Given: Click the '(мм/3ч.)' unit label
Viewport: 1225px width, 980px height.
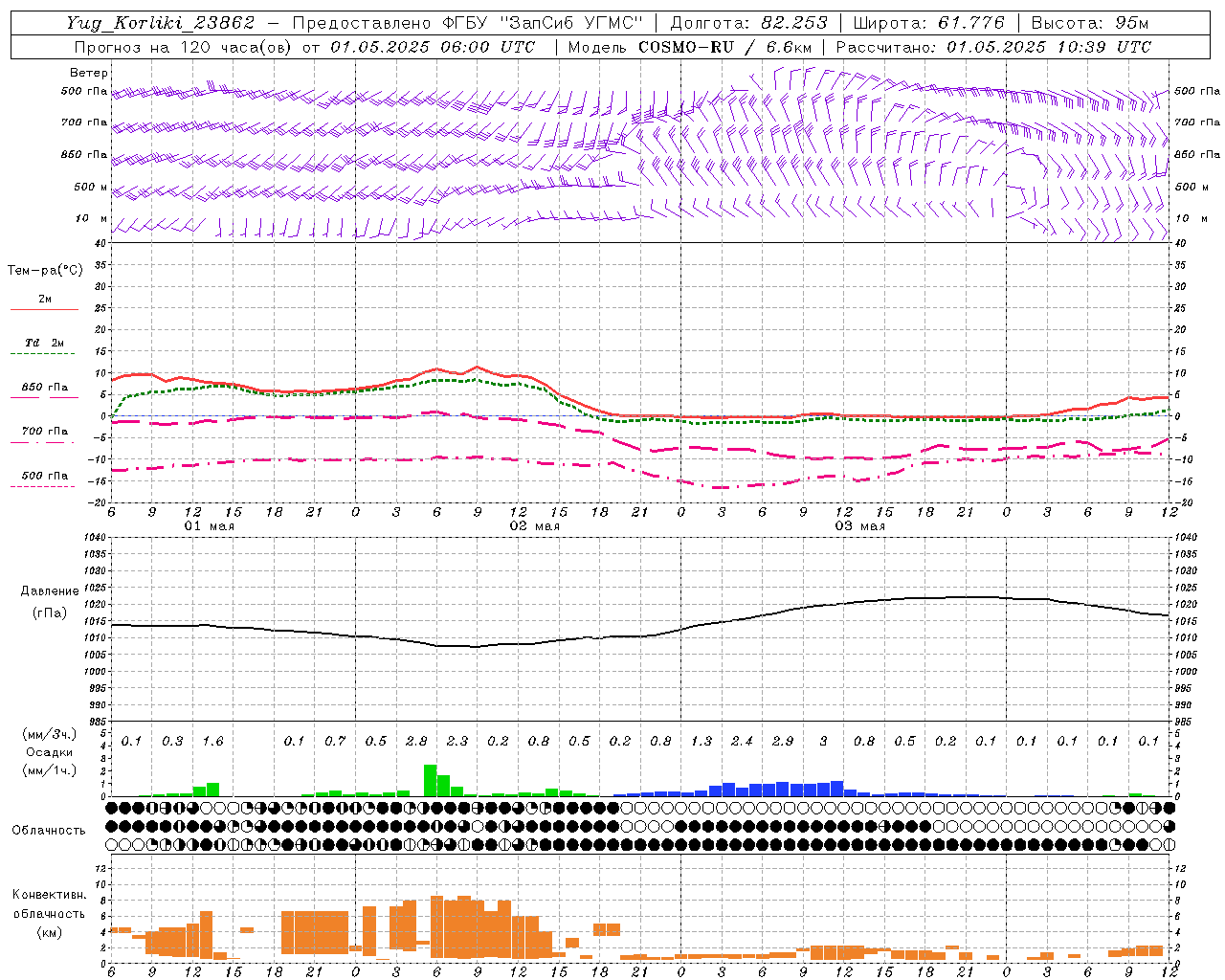Looking at the screenshot, I should 48,735.
